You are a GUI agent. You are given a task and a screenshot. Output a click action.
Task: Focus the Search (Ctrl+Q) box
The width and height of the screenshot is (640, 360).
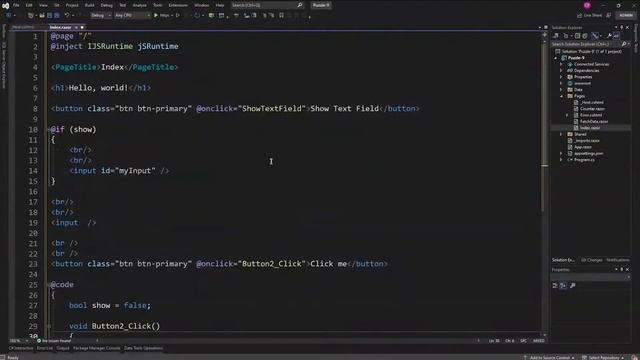pos(267,5)
